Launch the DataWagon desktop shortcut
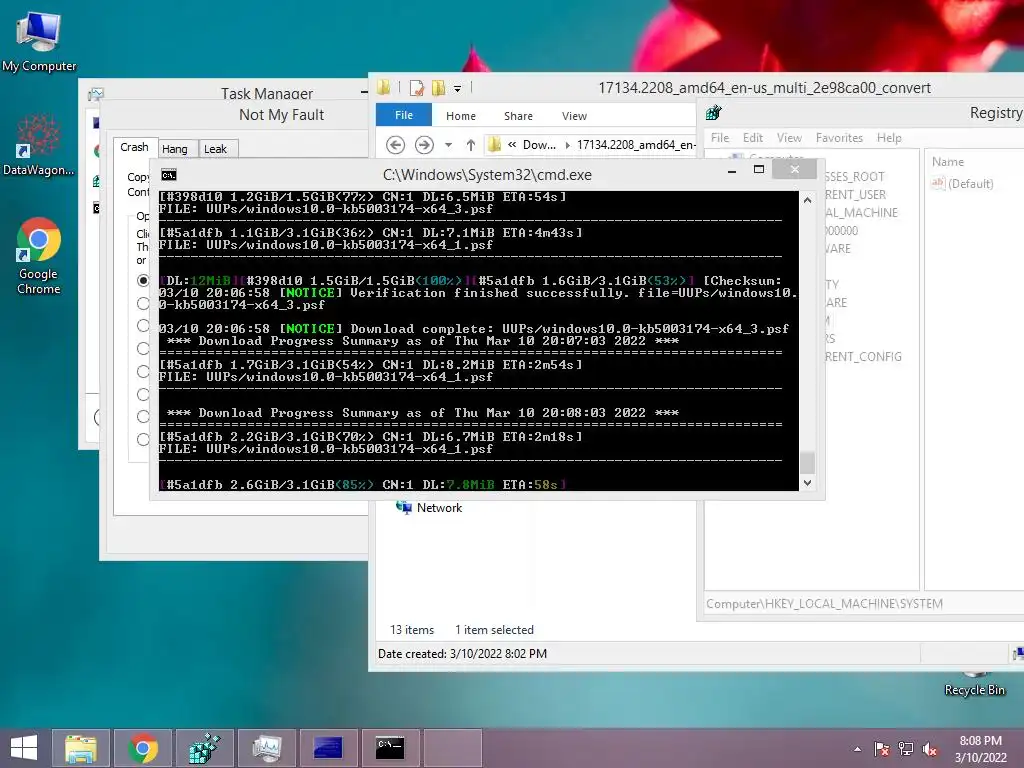The height and width of the screenshot is (768, 1024). (39, 145)
